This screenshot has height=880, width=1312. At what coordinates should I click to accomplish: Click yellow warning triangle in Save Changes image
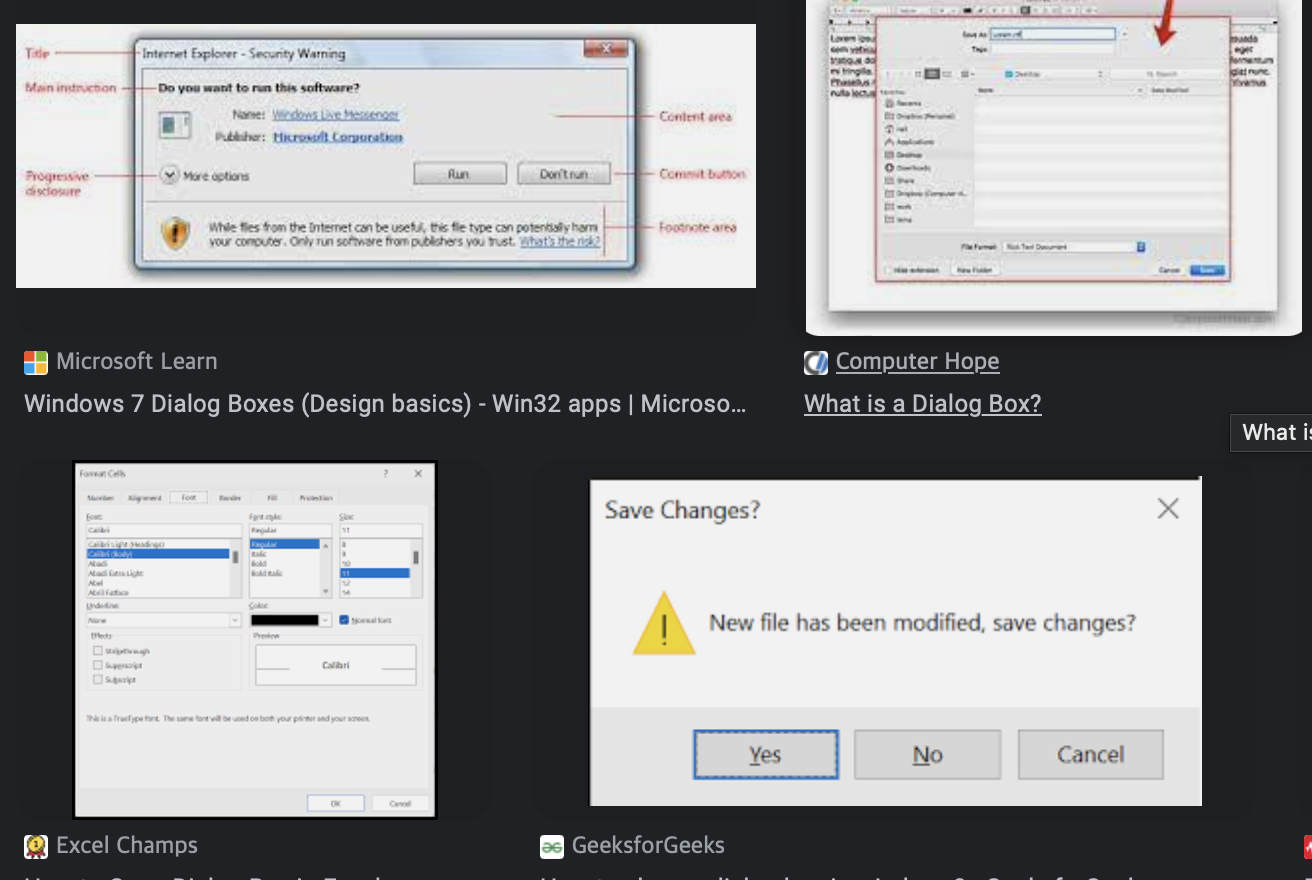tap(664, 624)
